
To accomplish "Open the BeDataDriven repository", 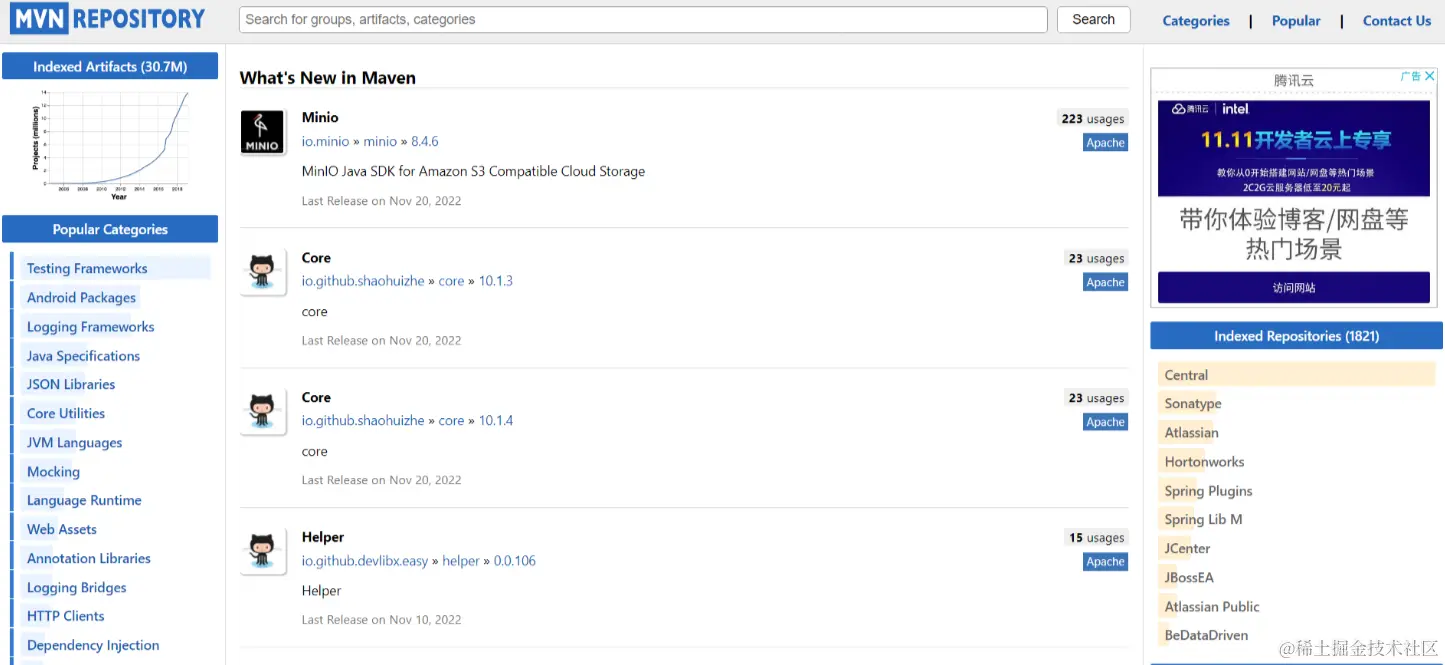I will point(1206,635).
